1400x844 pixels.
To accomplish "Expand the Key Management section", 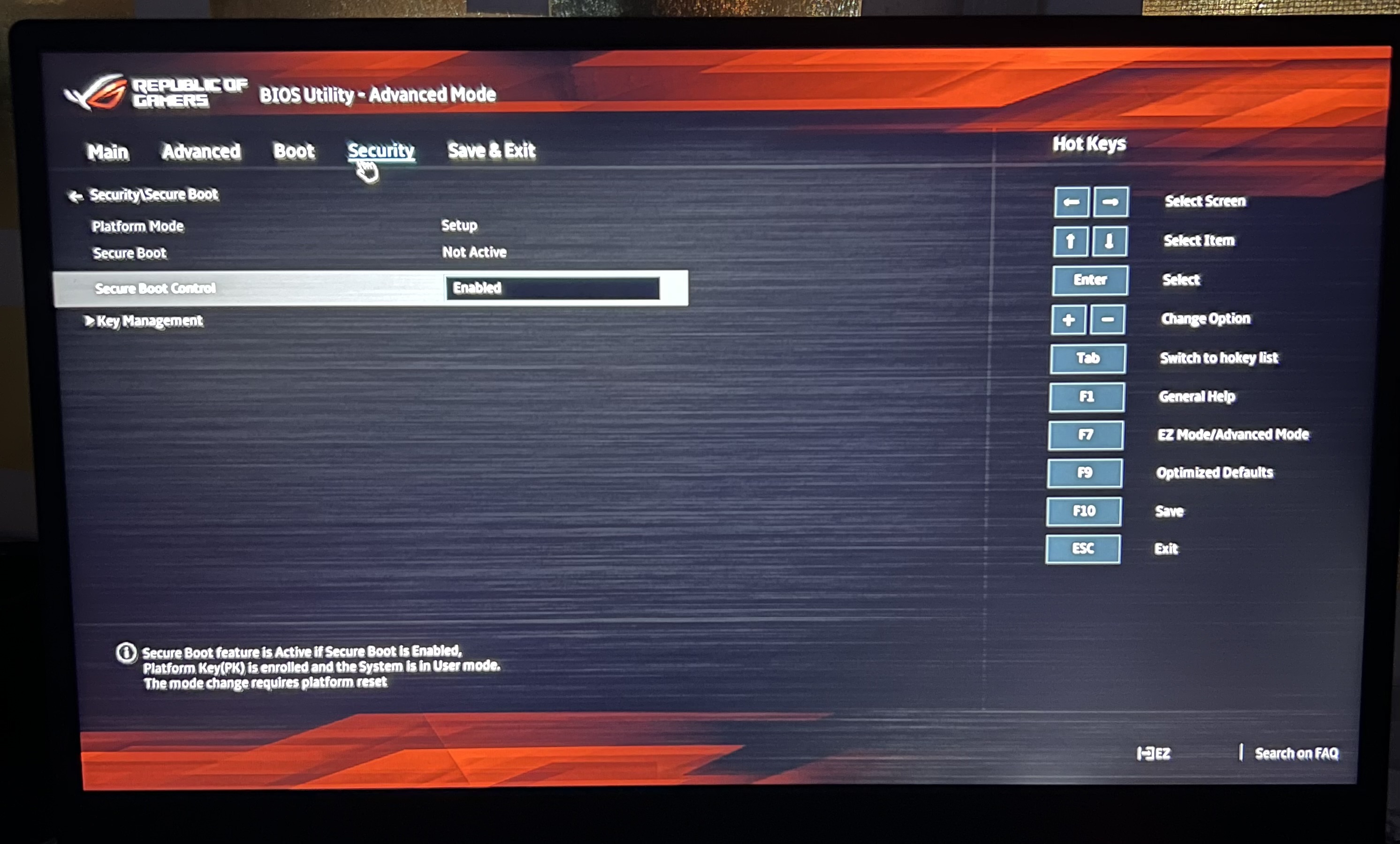I will pyautogui.click(x=148, y=320).
